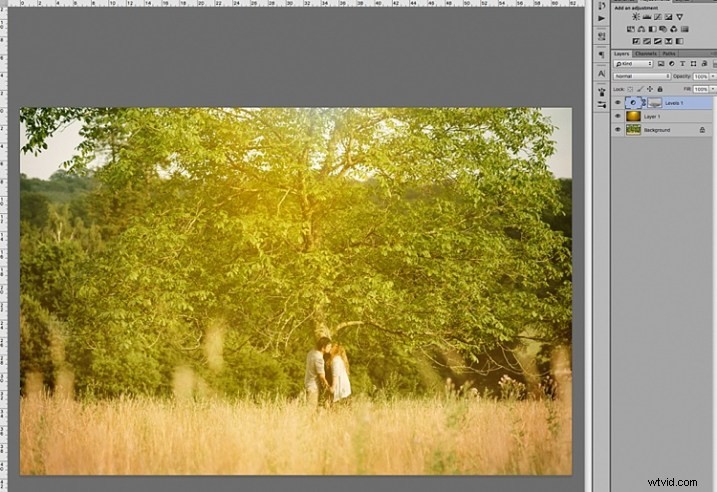This screenshot has height=492, width=717.
Task: Open the Opacity slider arrow
Action: pos(712,76)
